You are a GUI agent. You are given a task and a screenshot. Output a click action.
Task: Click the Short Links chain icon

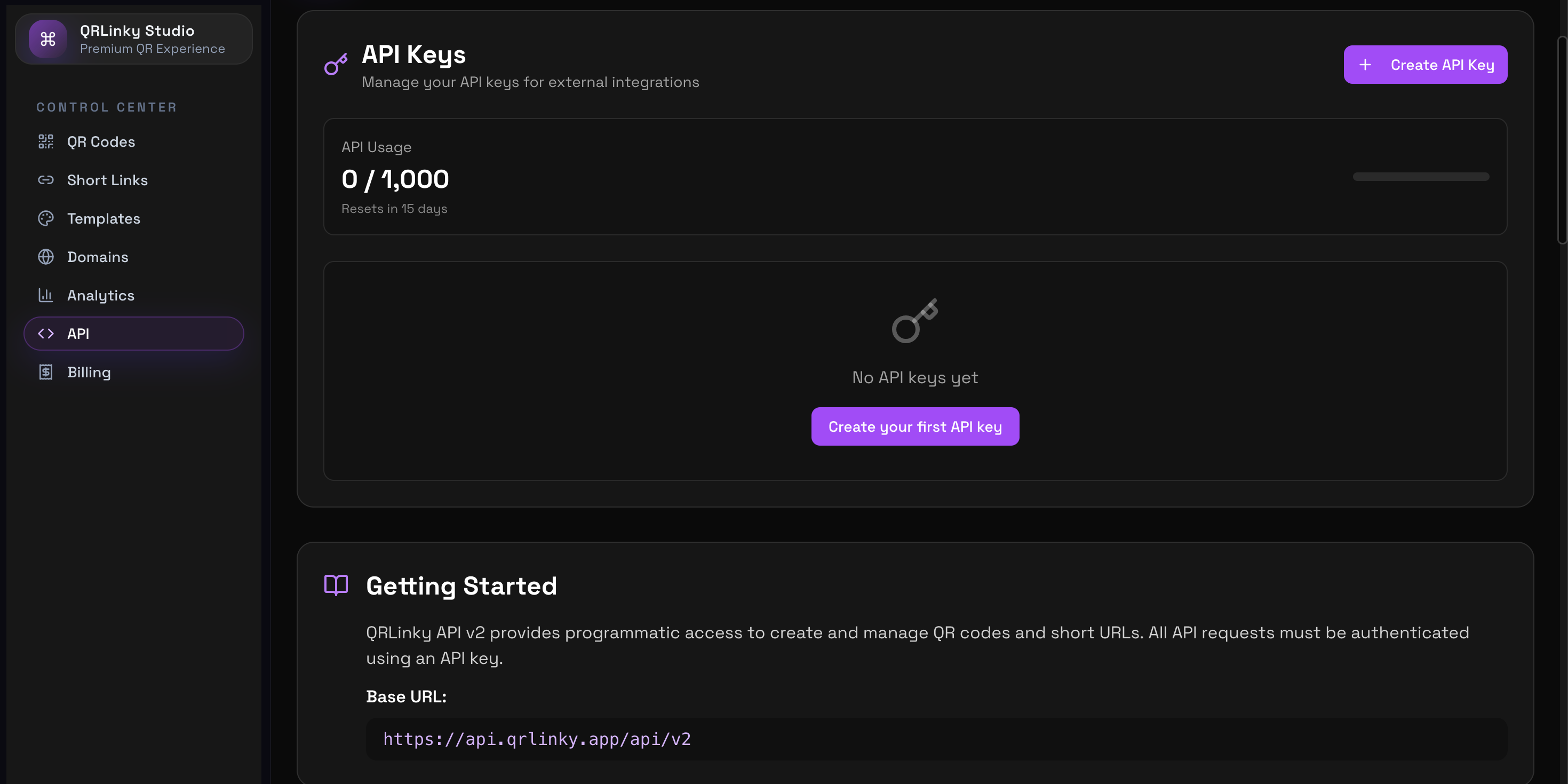click(x=46, y=179)
